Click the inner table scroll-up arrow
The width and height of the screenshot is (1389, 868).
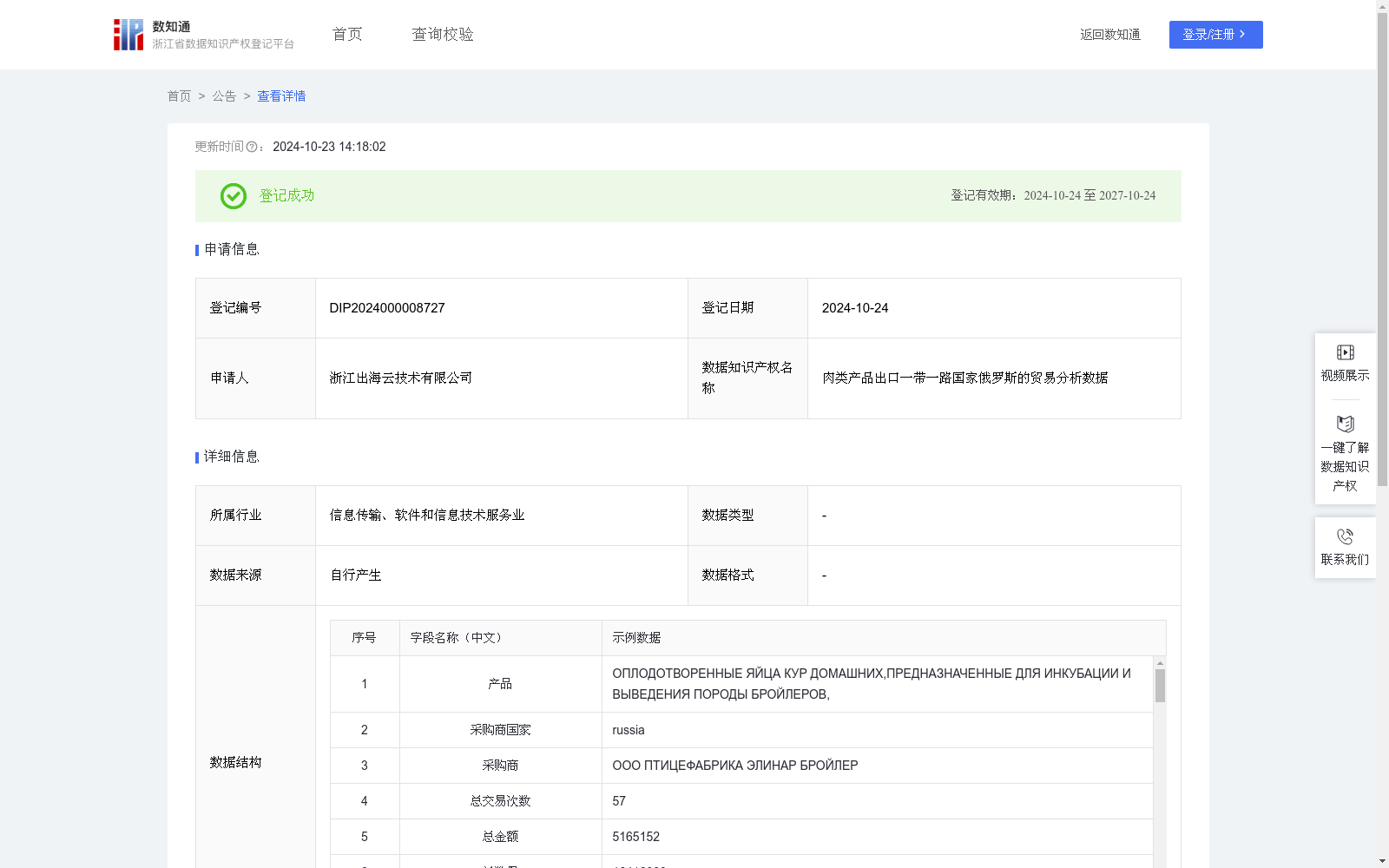pyautogui.click(x=1160, y=662)
